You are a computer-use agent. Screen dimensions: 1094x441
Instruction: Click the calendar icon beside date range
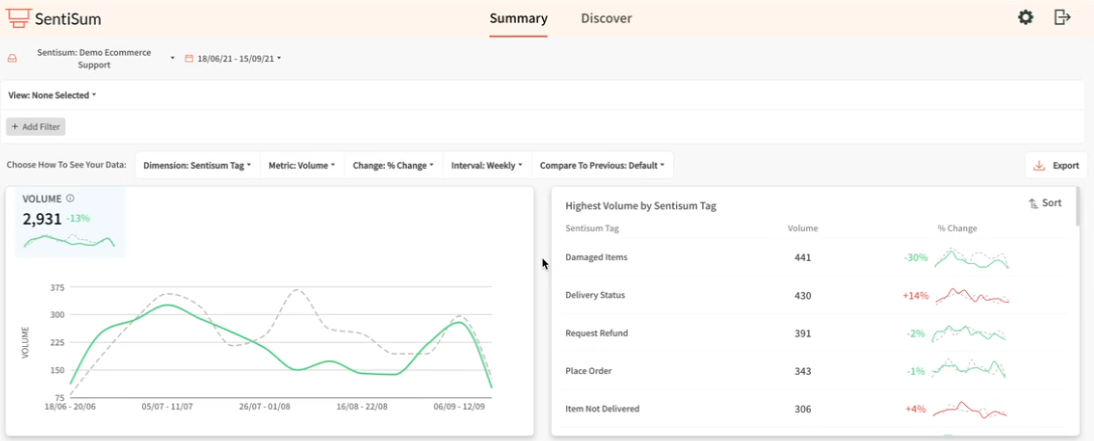pos(188,59)
